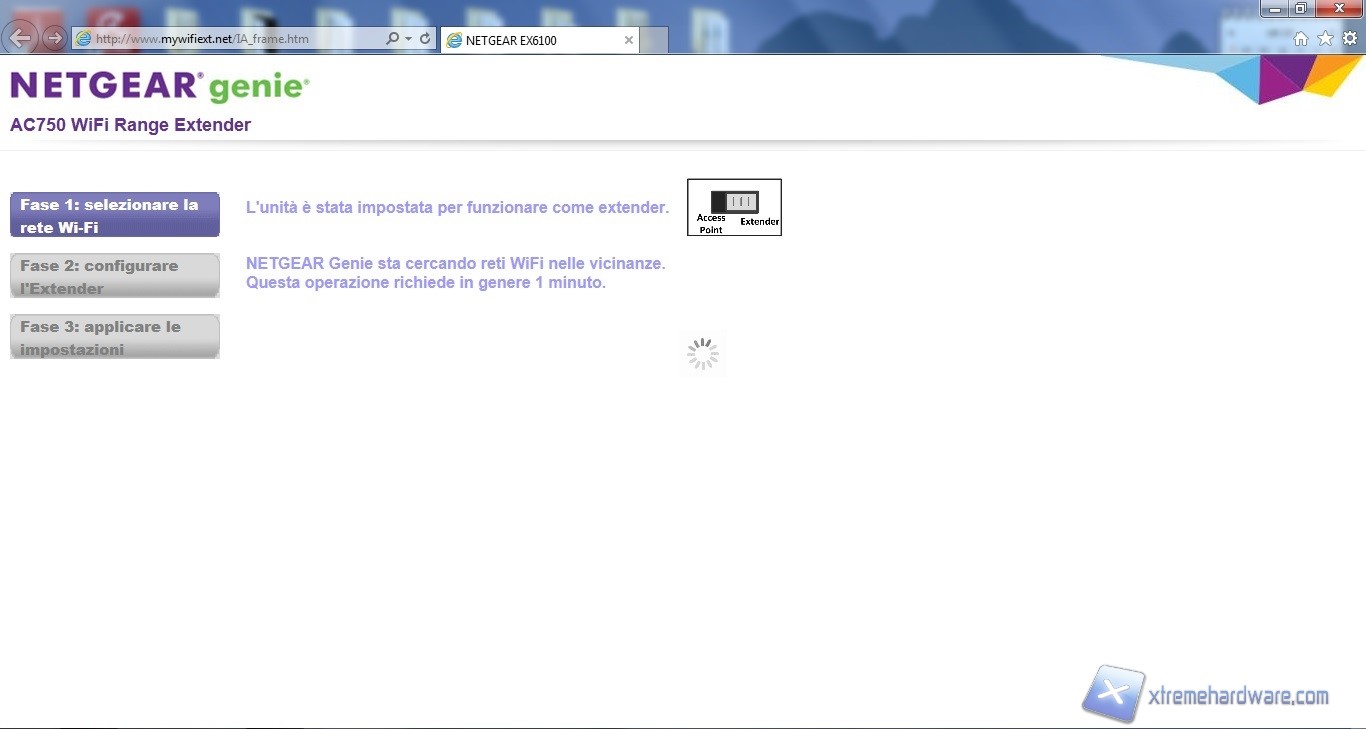Click the search magnifier in address bar
The image size is (1366, 729).
click(x=392, y=39)
